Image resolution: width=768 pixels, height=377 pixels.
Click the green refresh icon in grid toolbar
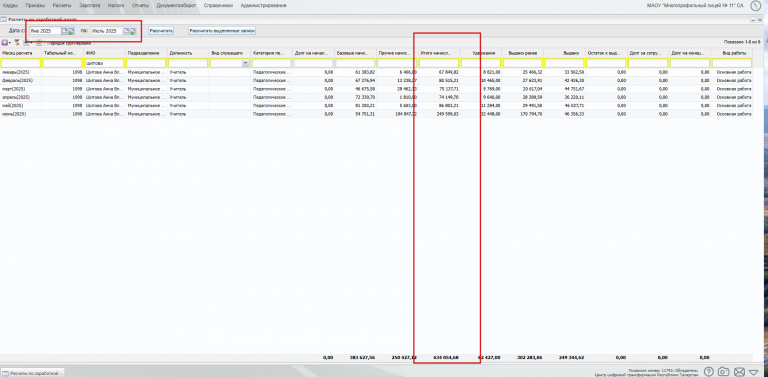tap(39, 43)
